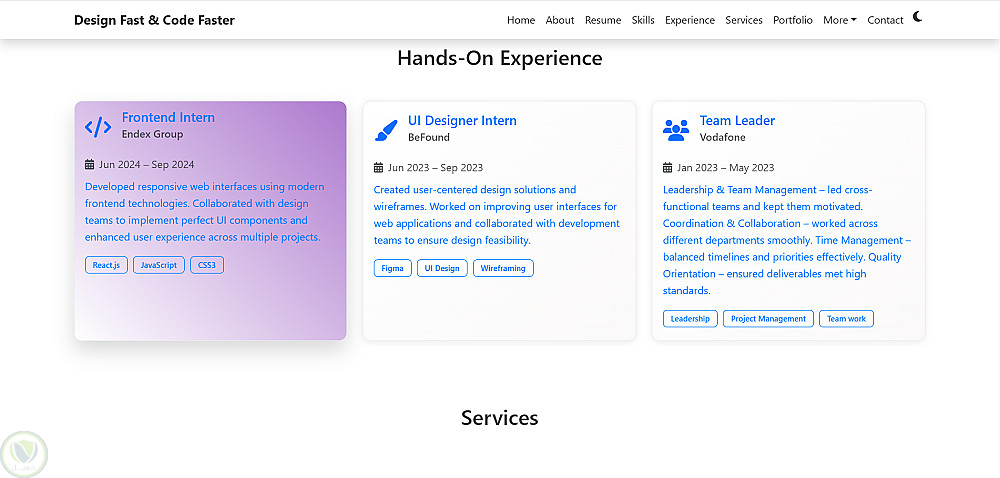Click the calendar icon beside Jun 2024 – Sep 2024
The height and width of the screenshot is (478, 1000).
(89, 164)
